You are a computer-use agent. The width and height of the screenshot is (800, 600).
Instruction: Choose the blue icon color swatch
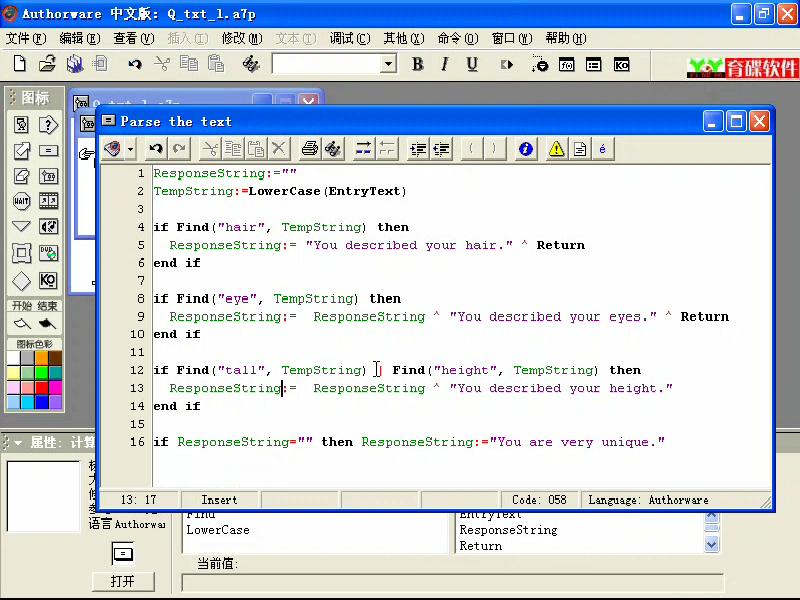pyautogui.click(x=41, y=402)
